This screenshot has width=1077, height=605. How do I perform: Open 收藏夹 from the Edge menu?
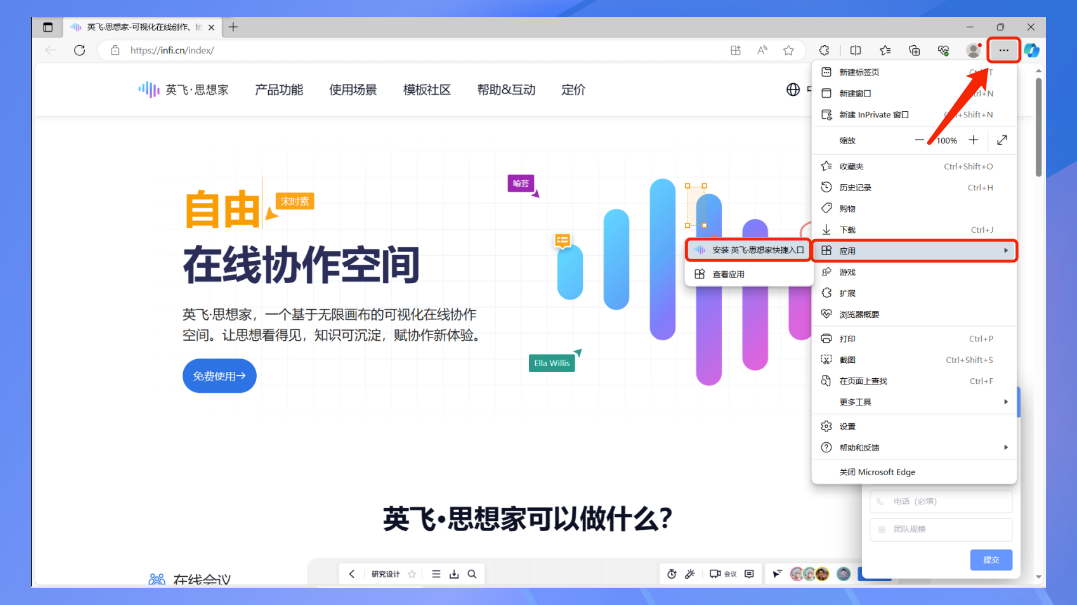tap(914, 166)
